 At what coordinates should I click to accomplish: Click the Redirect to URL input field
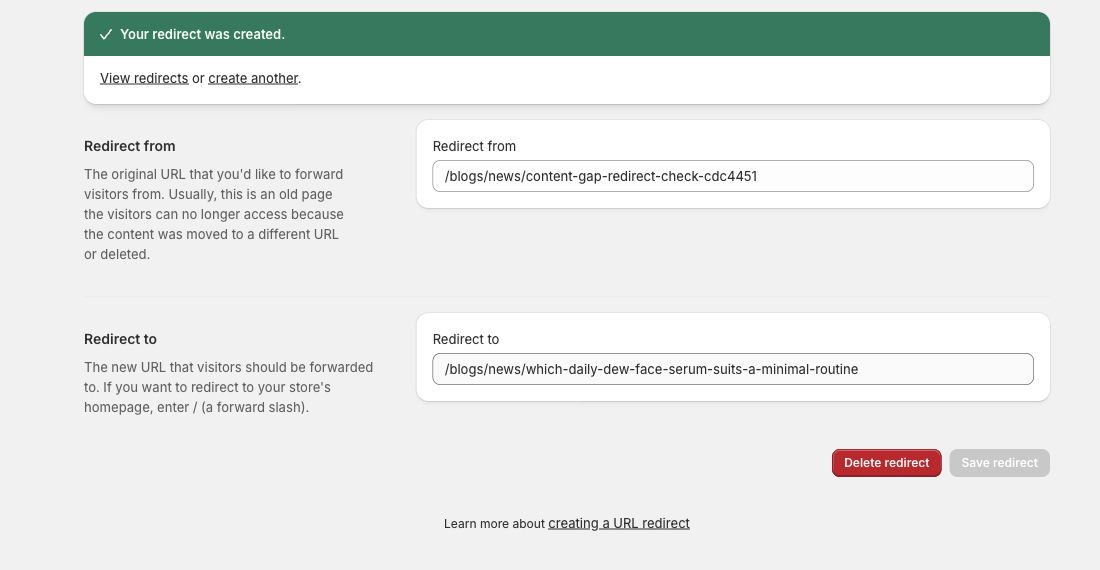(x=732, y=369)
